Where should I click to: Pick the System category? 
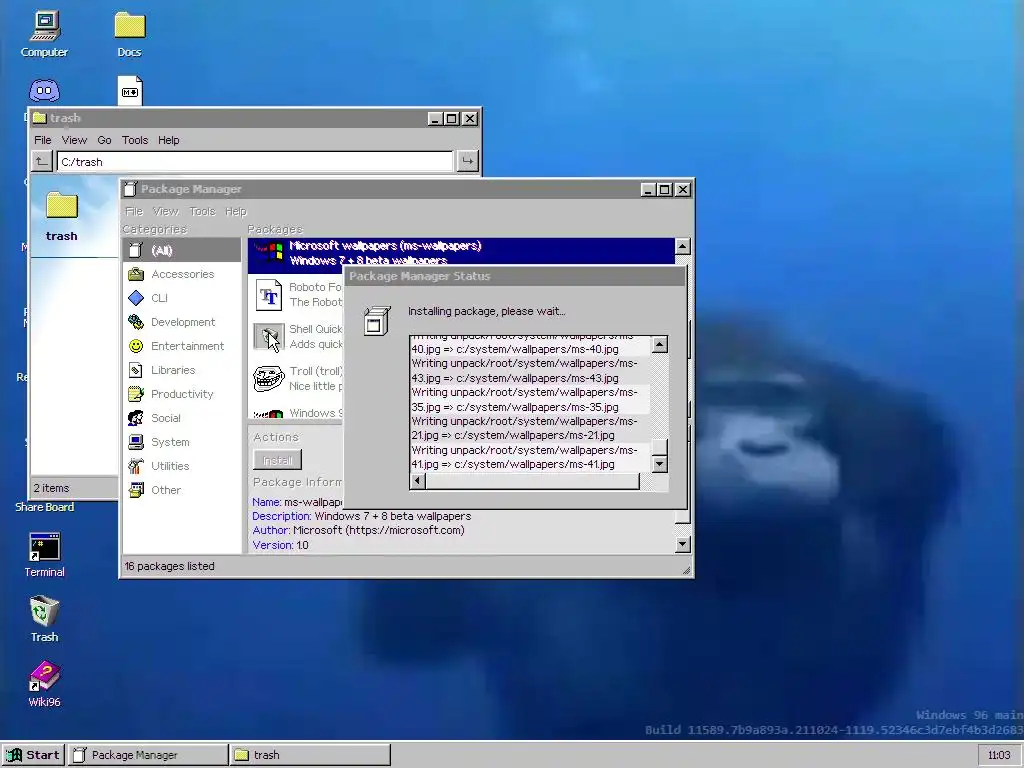coord(182,442)
